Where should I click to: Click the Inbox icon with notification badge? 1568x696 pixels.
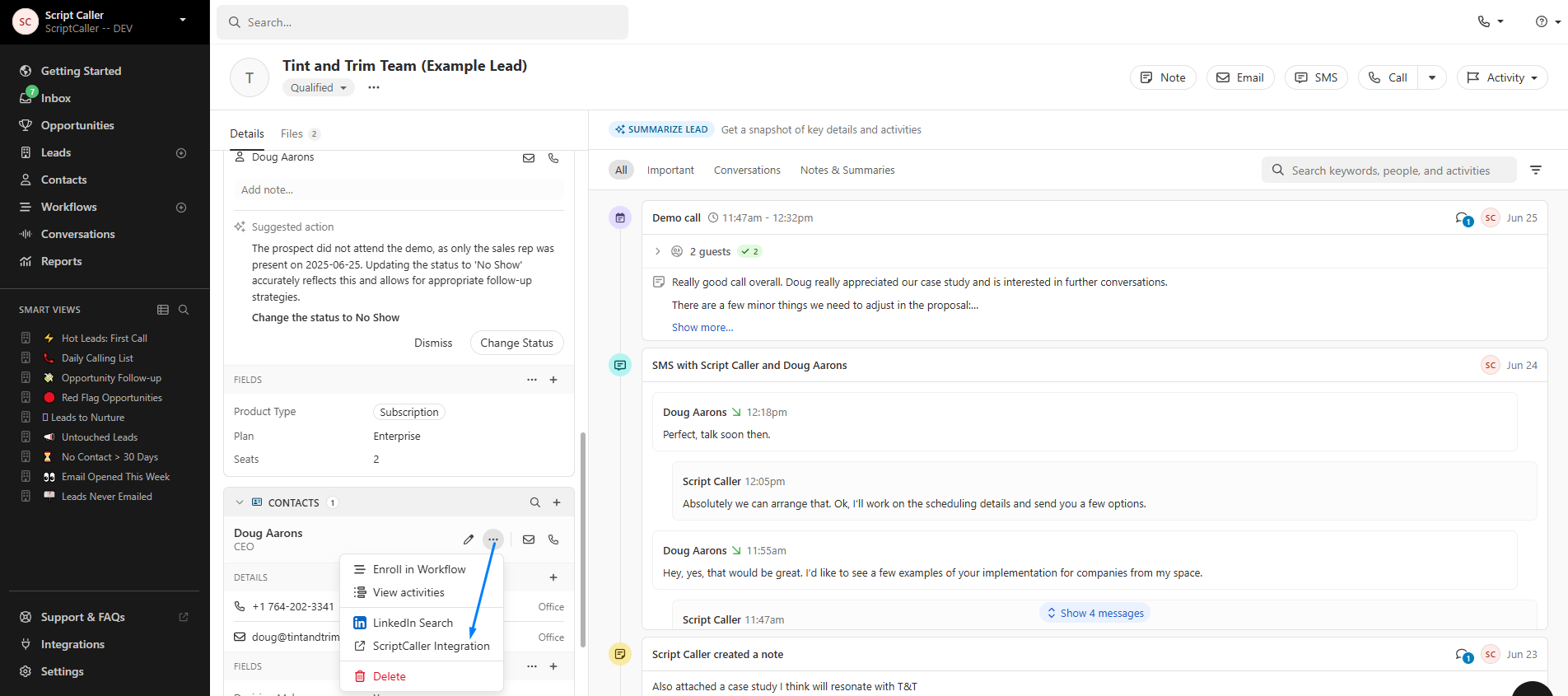[27, 96]
